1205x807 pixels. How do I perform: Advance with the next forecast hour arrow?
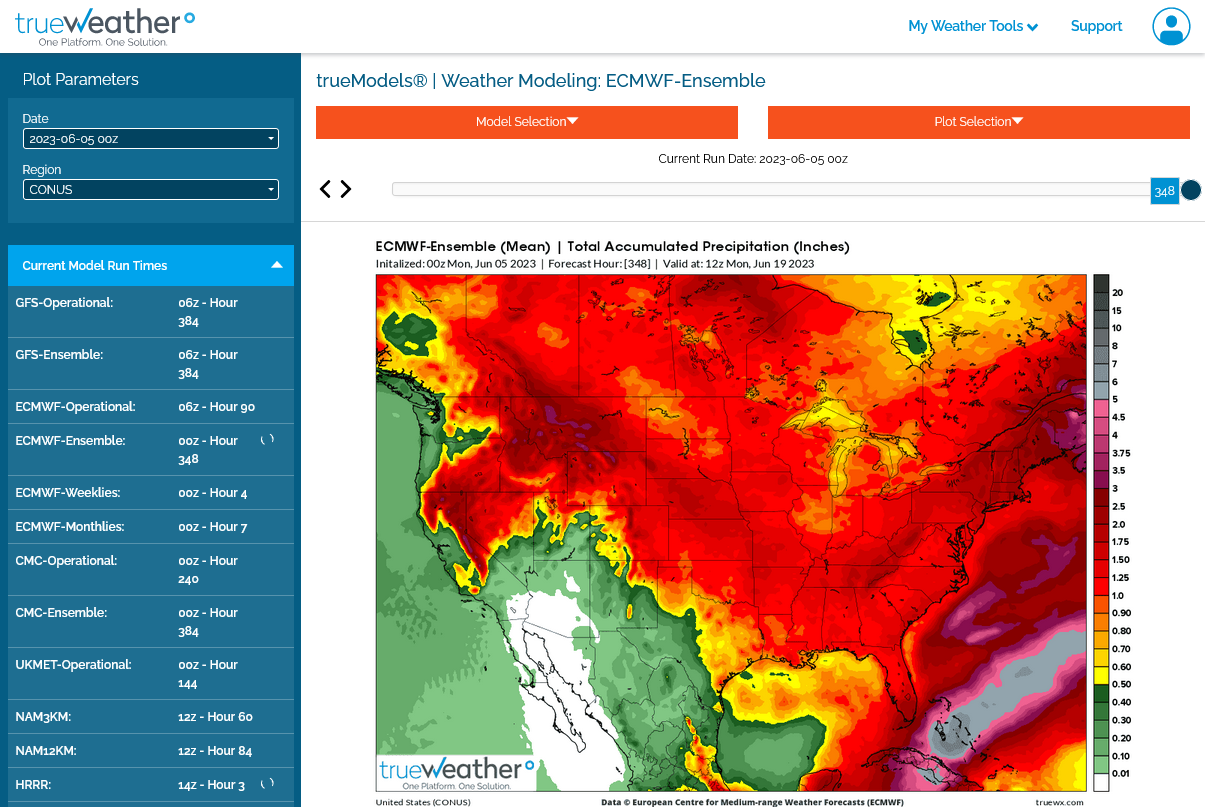point(346,189)
